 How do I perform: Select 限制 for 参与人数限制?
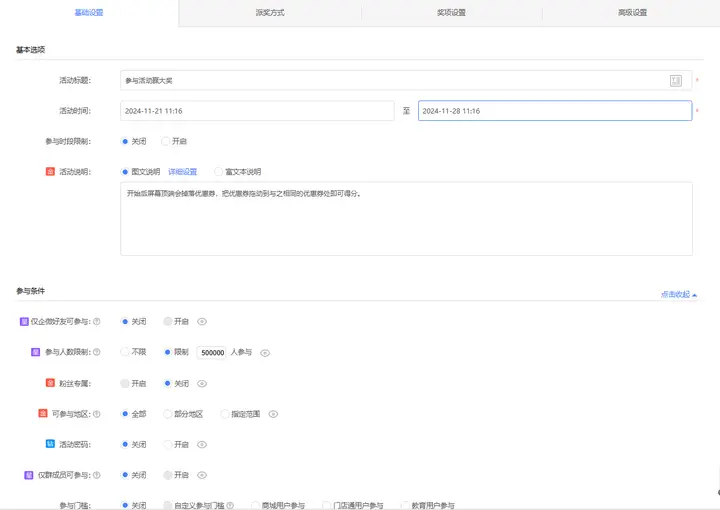(x=168, y=352)
